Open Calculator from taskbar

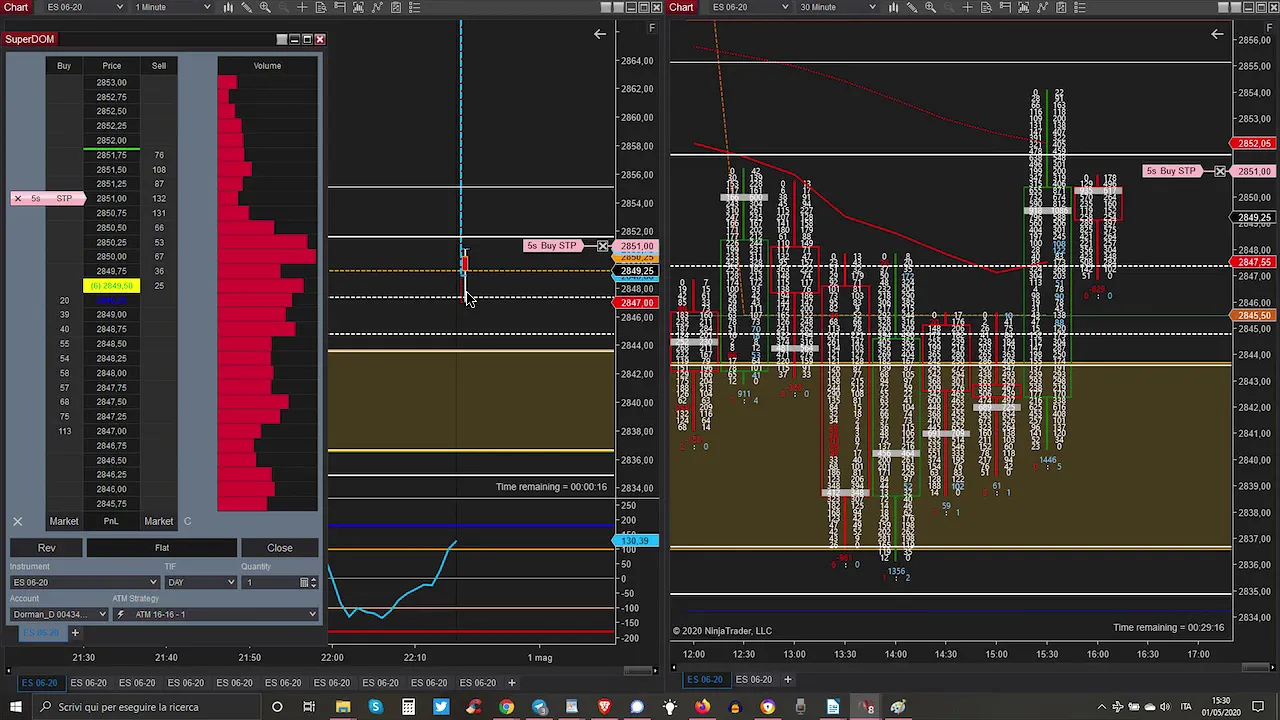408,707
